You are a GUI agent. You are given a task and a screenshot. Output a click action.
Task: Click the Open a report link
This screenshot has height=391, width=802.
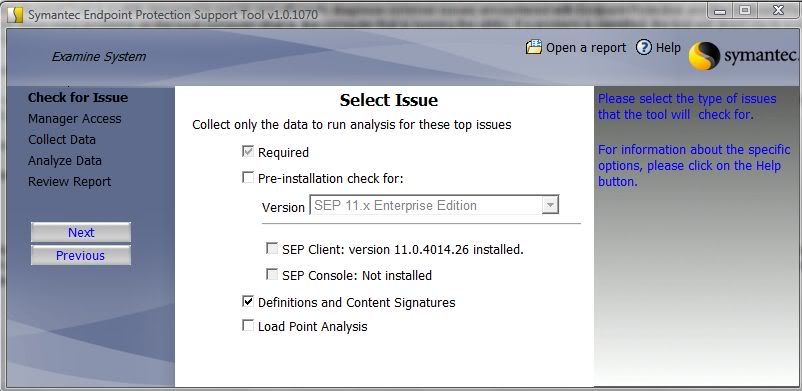[586, 48]
